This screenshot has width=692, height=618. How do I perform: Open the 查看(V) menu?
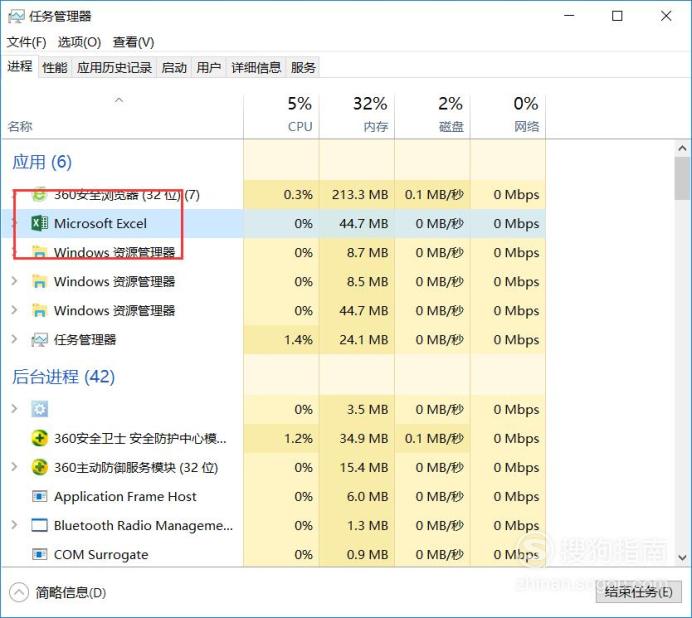(x=133, y=42)
